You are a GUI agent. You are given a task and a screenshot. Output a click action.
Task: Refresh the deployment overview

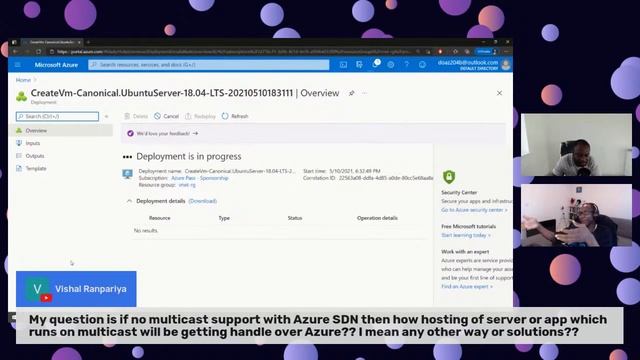235,116
